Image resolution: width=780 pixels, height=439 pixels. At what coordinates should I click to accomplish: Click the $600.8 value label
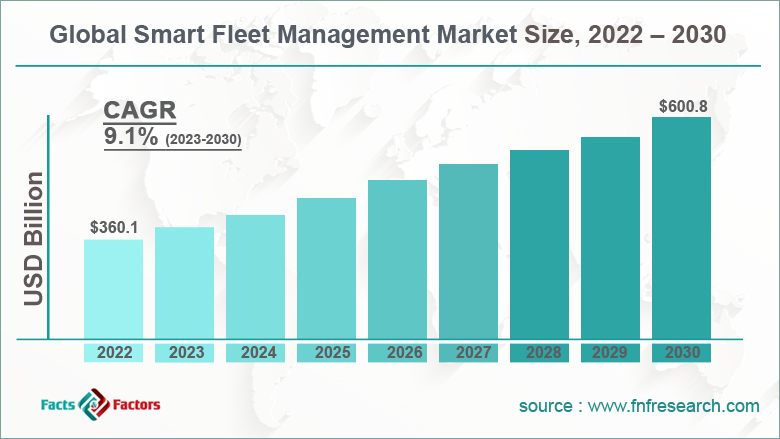click(x=683, y=106)
